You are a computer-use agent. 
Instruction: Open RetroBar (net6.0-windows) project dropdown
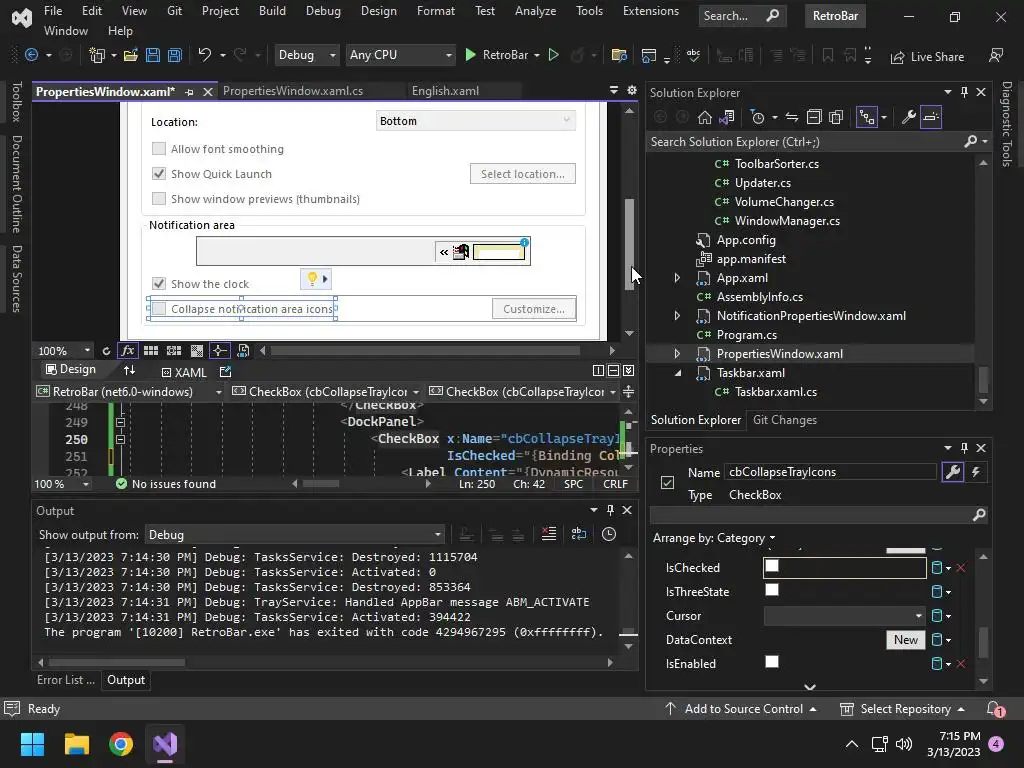pyautogui.click(x=129, y=392)
